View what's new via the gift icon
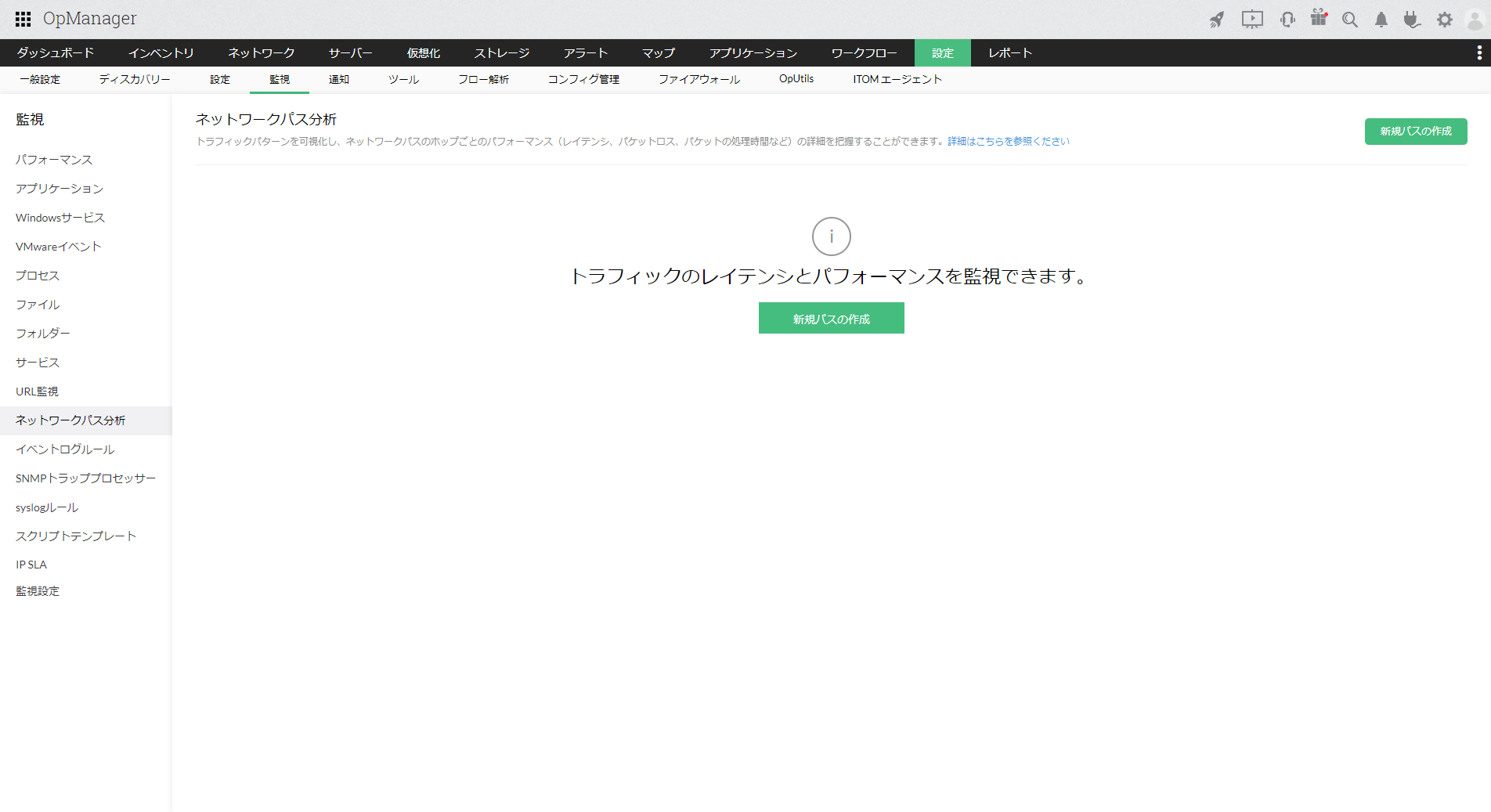Screen dimensions: 1491x812 (1318, 19)
